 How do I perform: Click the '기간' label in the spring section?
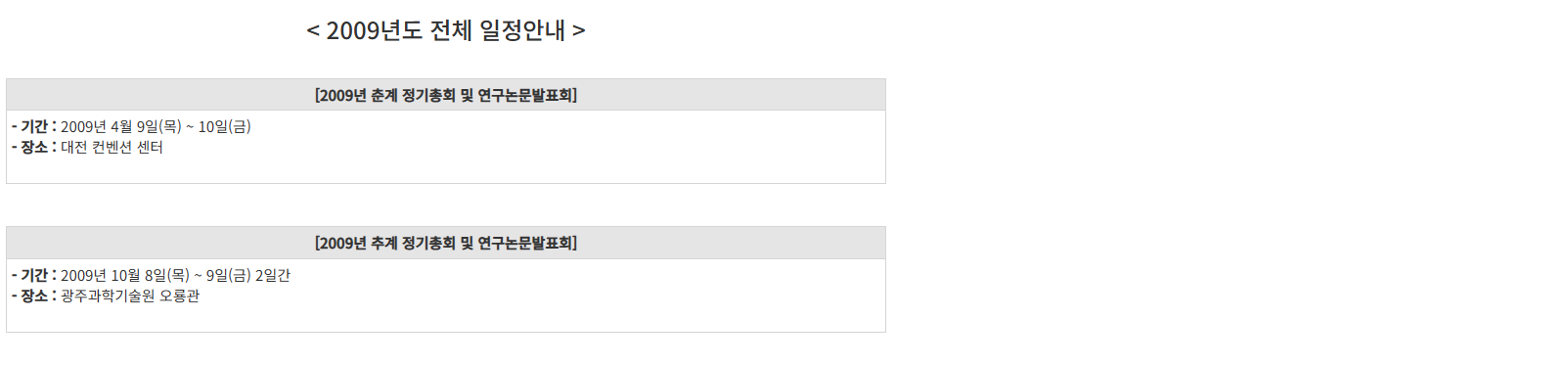[34, 126]
